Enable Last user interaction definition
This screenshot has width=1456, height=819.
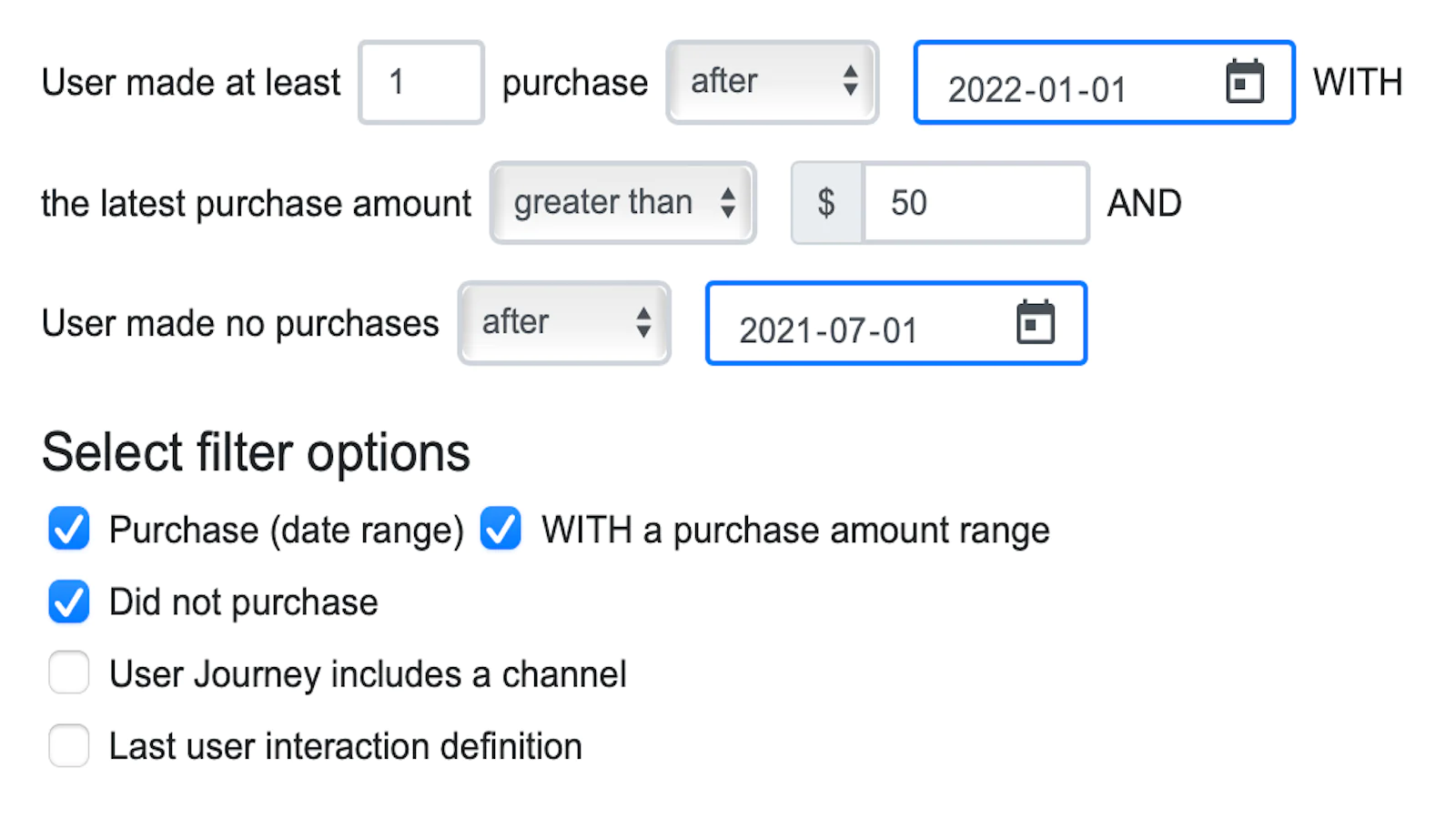(x=69, y=746)
